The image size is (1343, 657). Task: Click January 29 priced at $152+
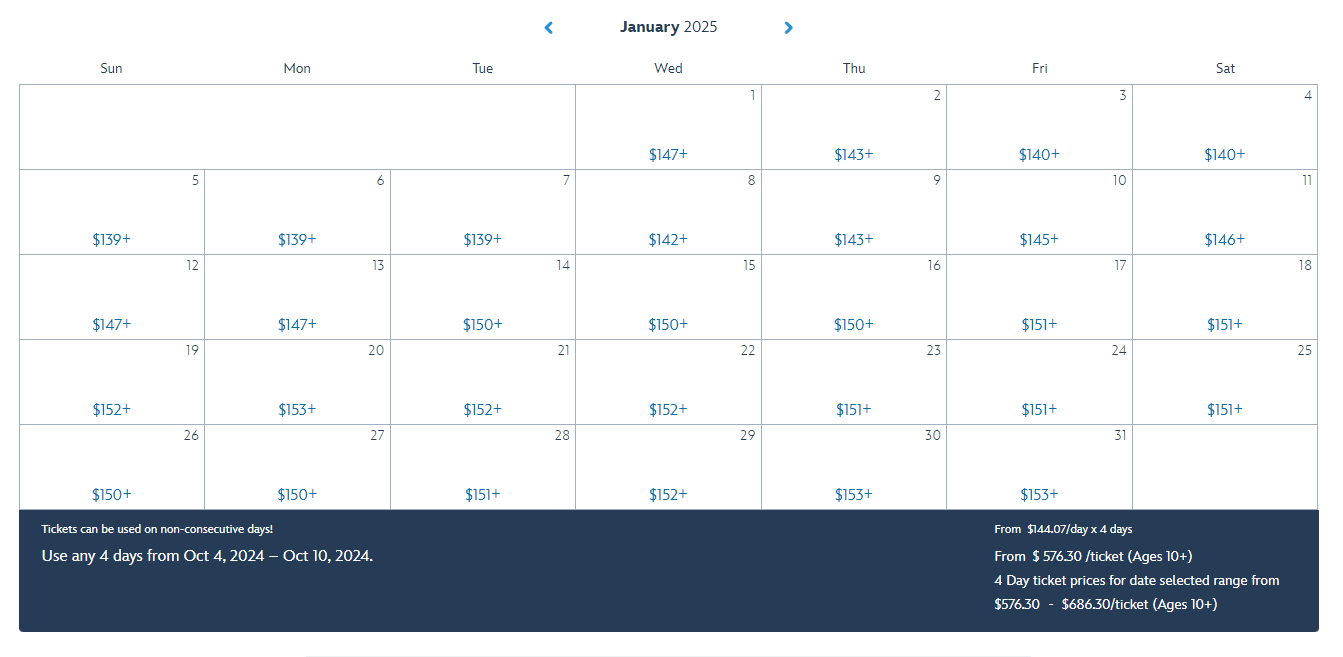pyautogui.click(x=668, y=467)
